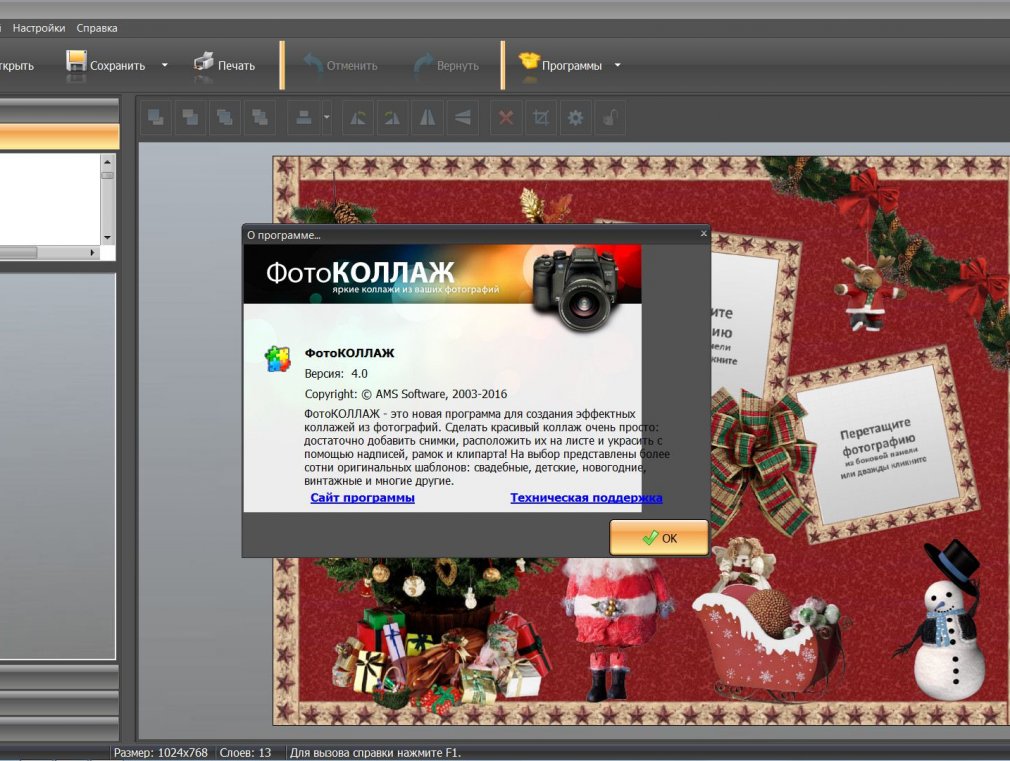Image resolution: width=1010 pixels, height=761 pixels.
Task: Close the О программе dialog
Action: tap(703, 234)
